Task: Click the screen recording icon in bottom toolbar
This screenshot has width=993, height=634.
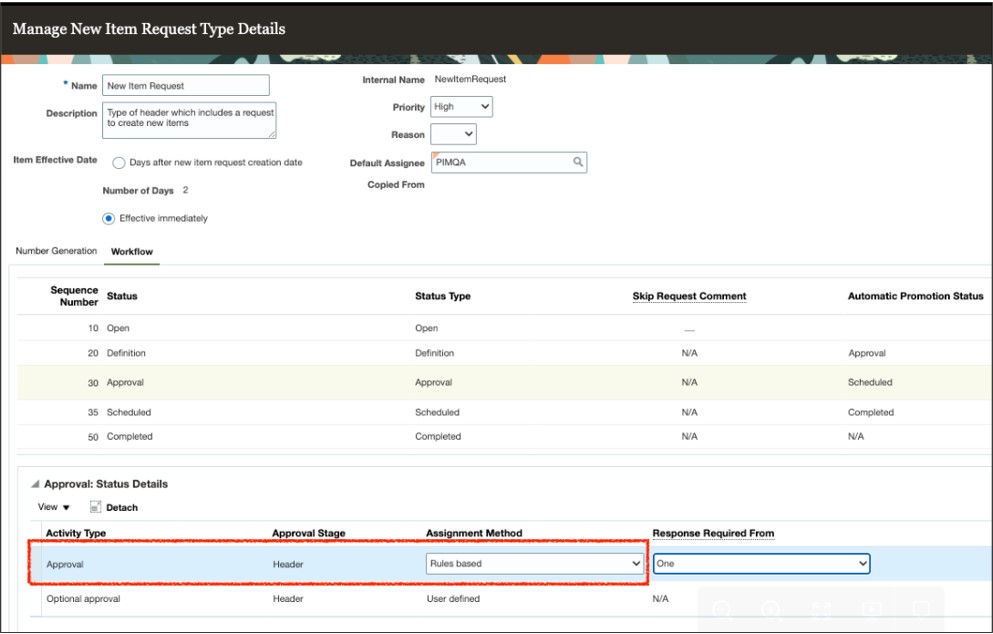Action: tap(874, 610)
